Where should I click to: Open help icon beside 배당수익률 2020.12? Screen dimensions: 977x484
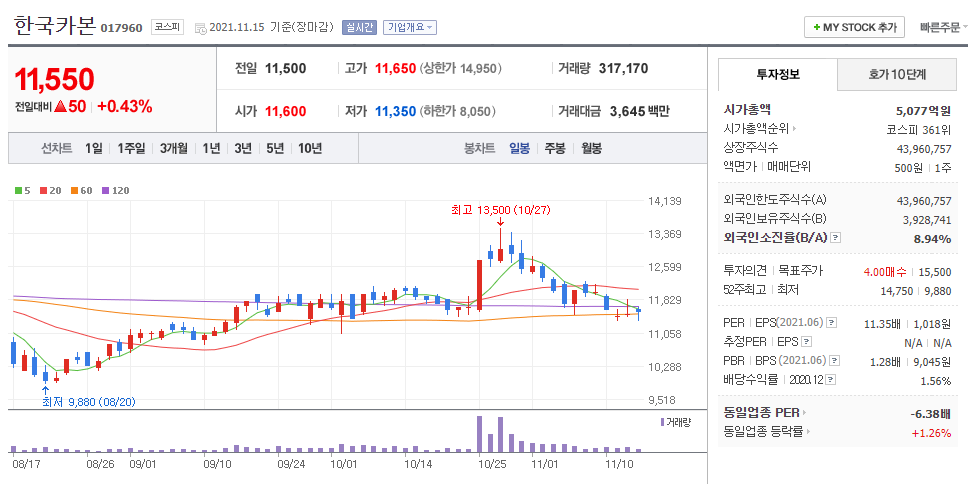832,380
